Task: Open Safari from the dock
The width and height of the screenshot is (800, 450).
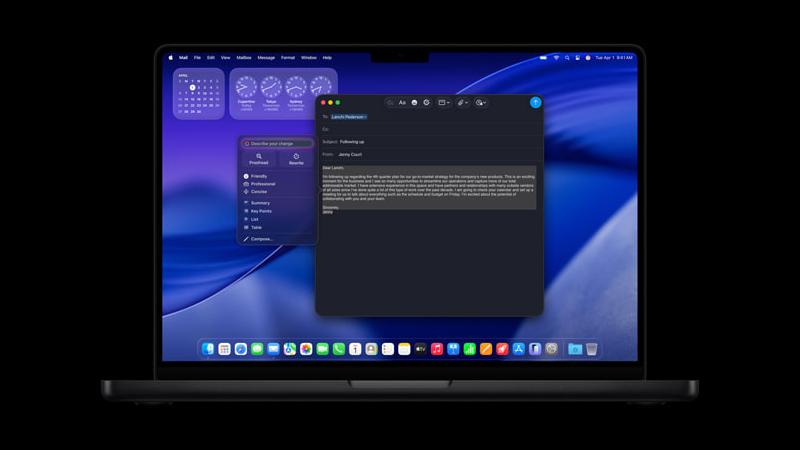Action: point(241,349)
